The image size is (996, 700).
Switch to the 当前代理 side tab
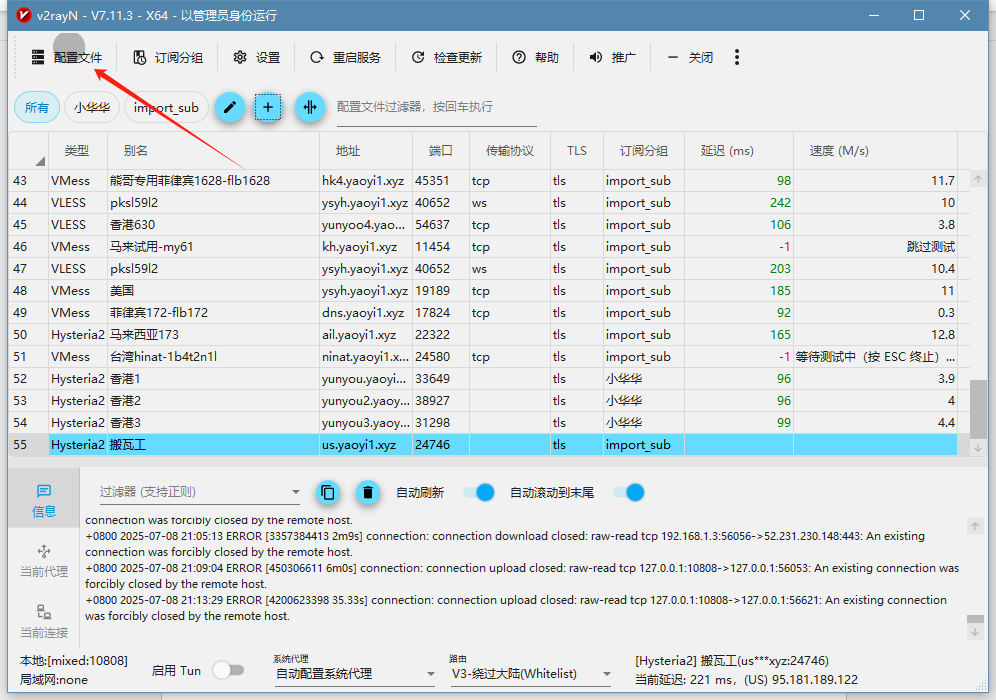(x=44, y=561)
